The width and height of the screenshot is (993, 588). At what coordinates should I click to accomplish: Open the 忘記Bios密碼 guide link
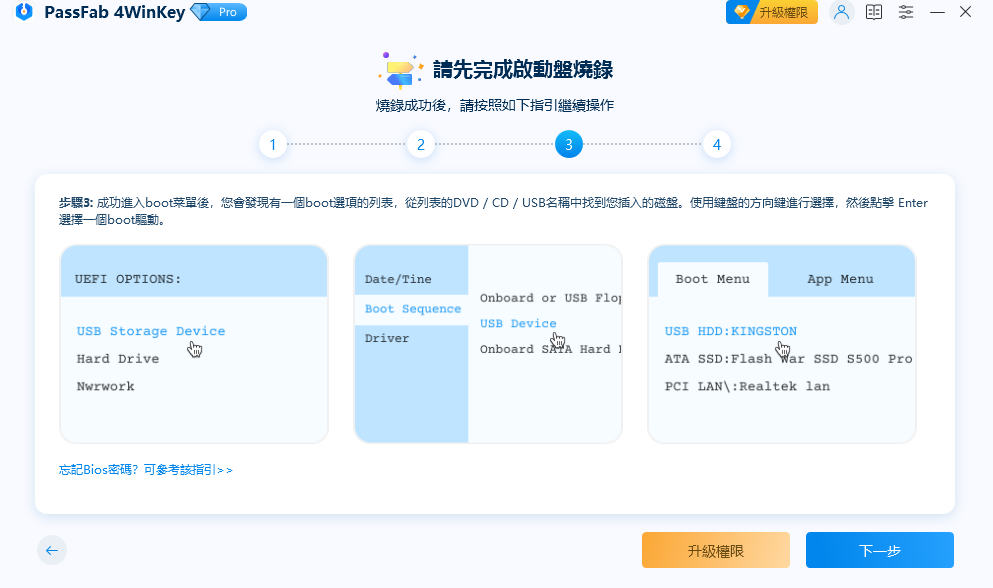click(x=146, y=470)
